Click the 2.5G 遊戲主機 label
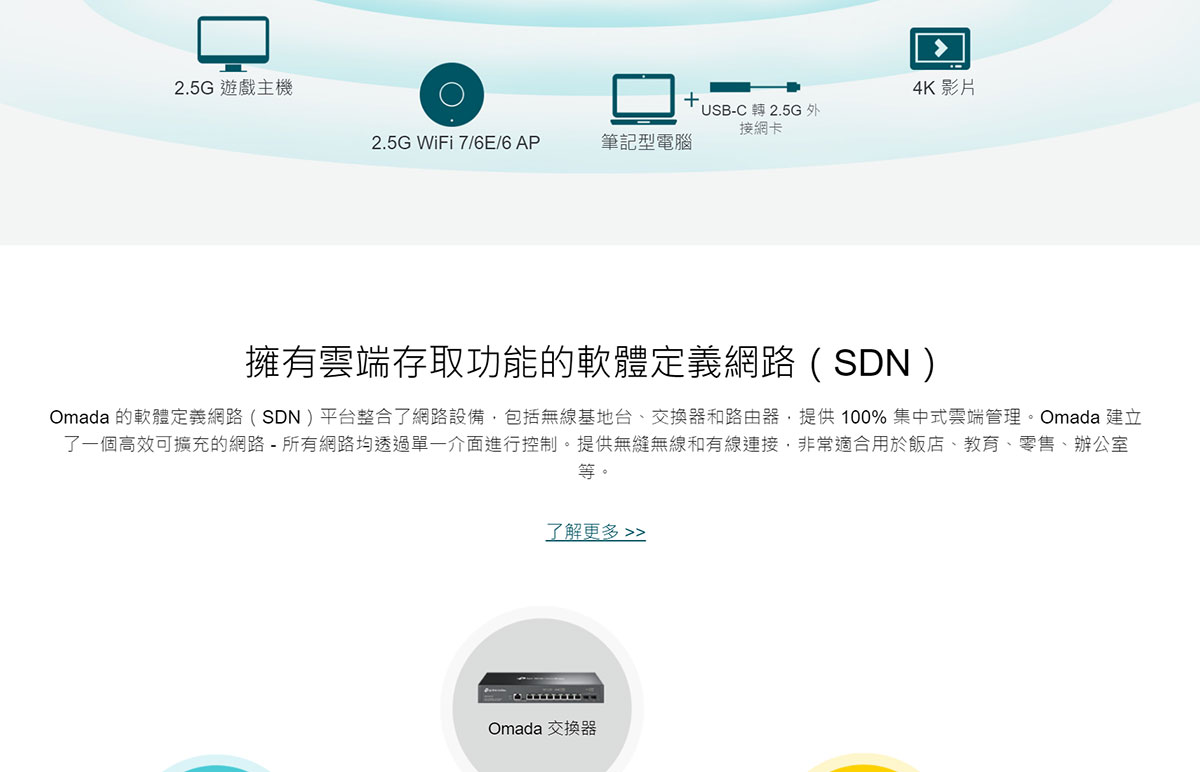Screen dimensions: 1200x772 tap(233, 88)
